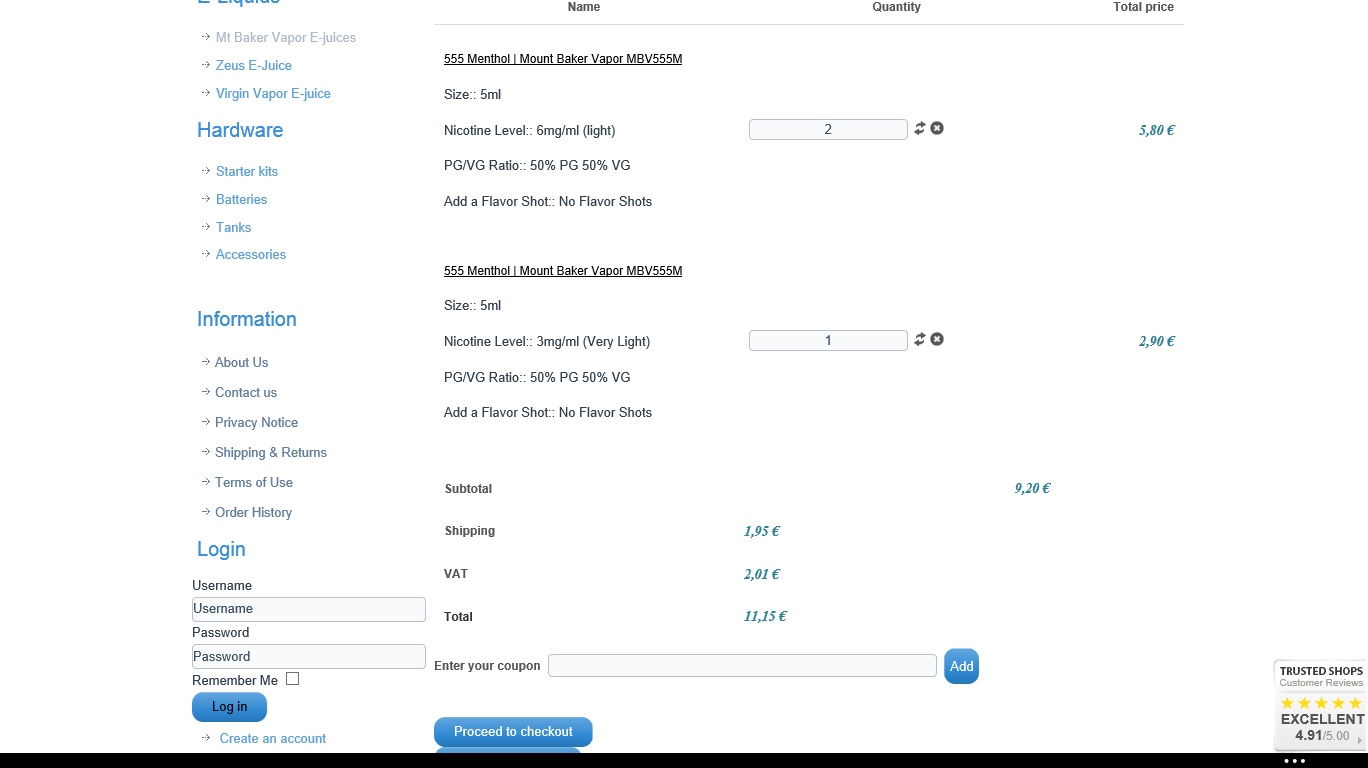Remove the 6mg/ml item from cart
The image size is (1368, 768).
pyautogui.click(x=937, y=128)
